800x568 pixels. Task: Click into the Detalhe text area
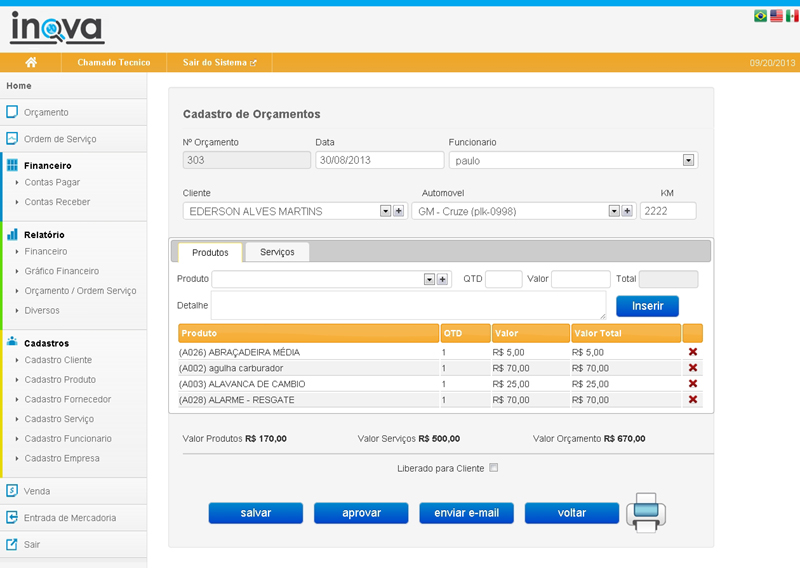pos(408,305)
